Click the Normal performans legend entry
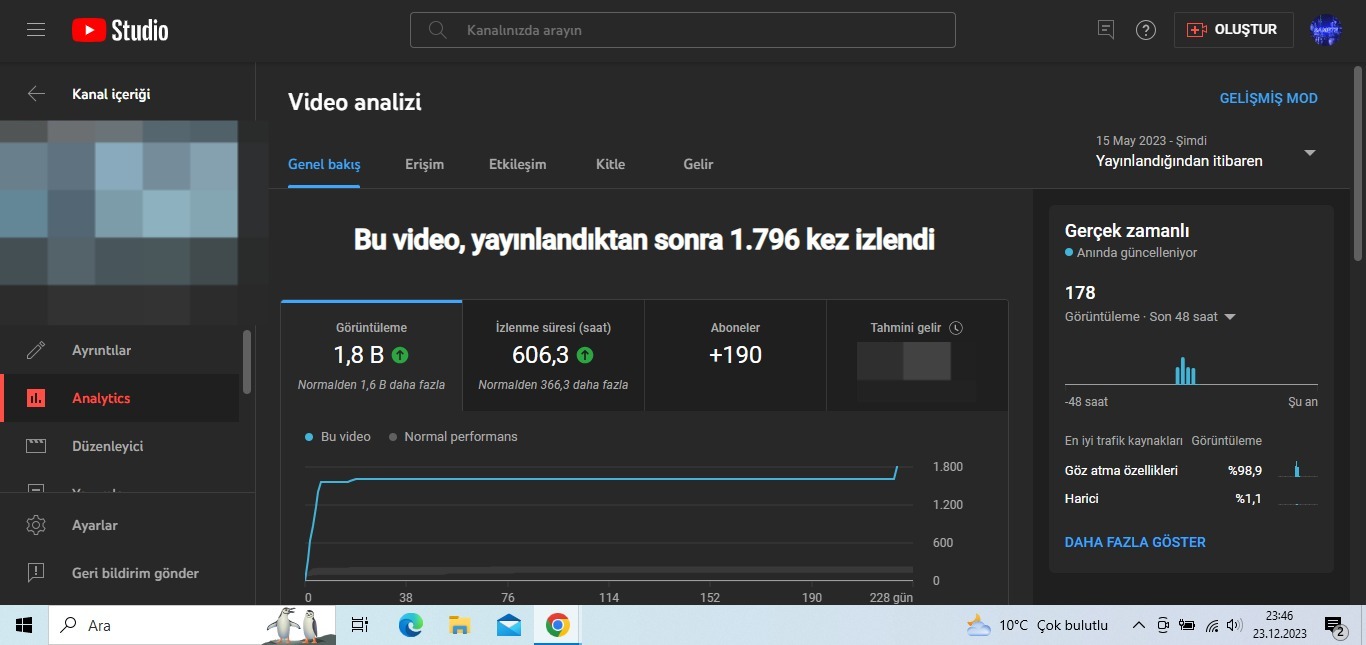1366x645 pixels. point(453,437)
